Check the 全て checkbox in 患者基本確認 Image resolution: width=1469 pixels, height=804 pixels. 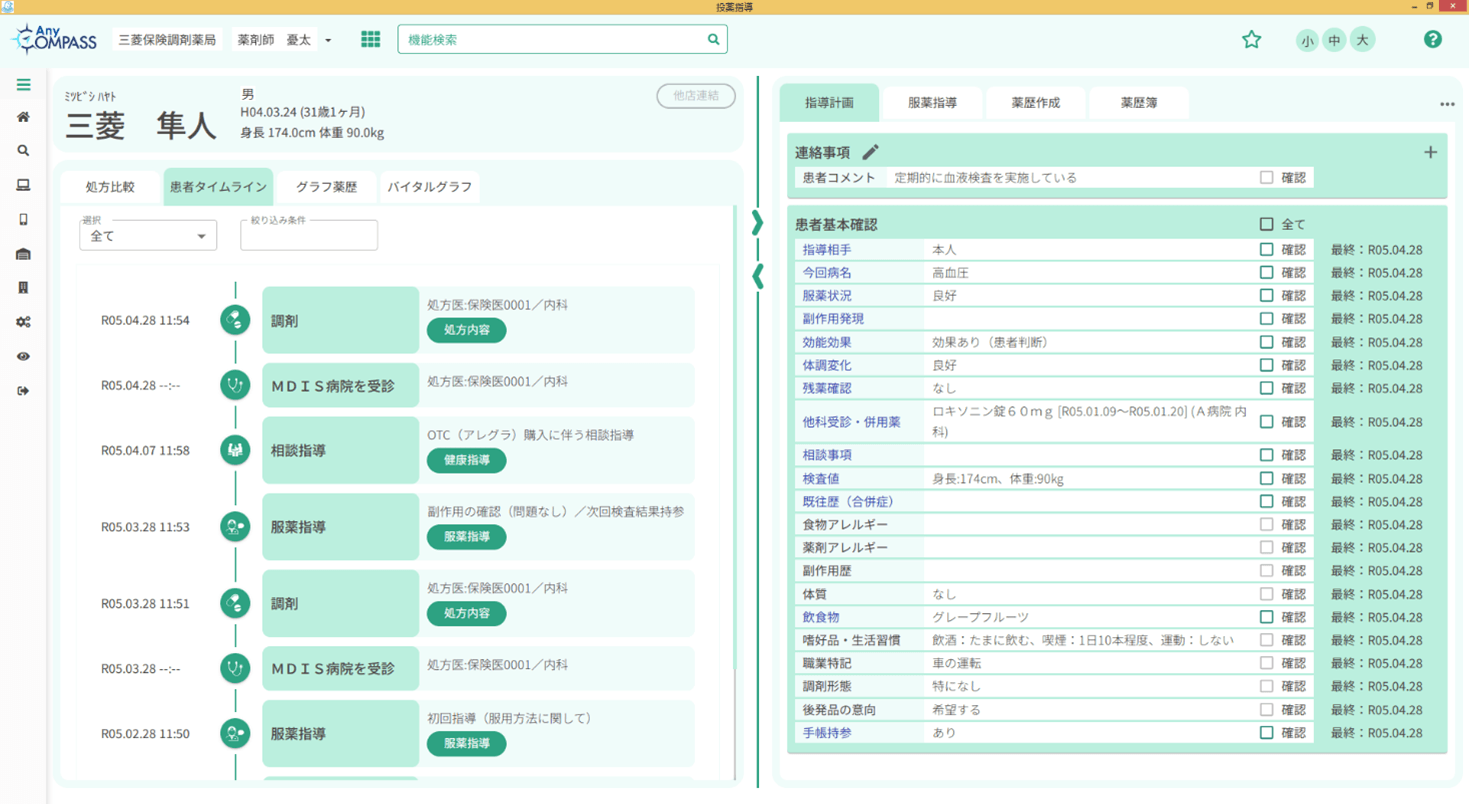[x=1266, y=224]
